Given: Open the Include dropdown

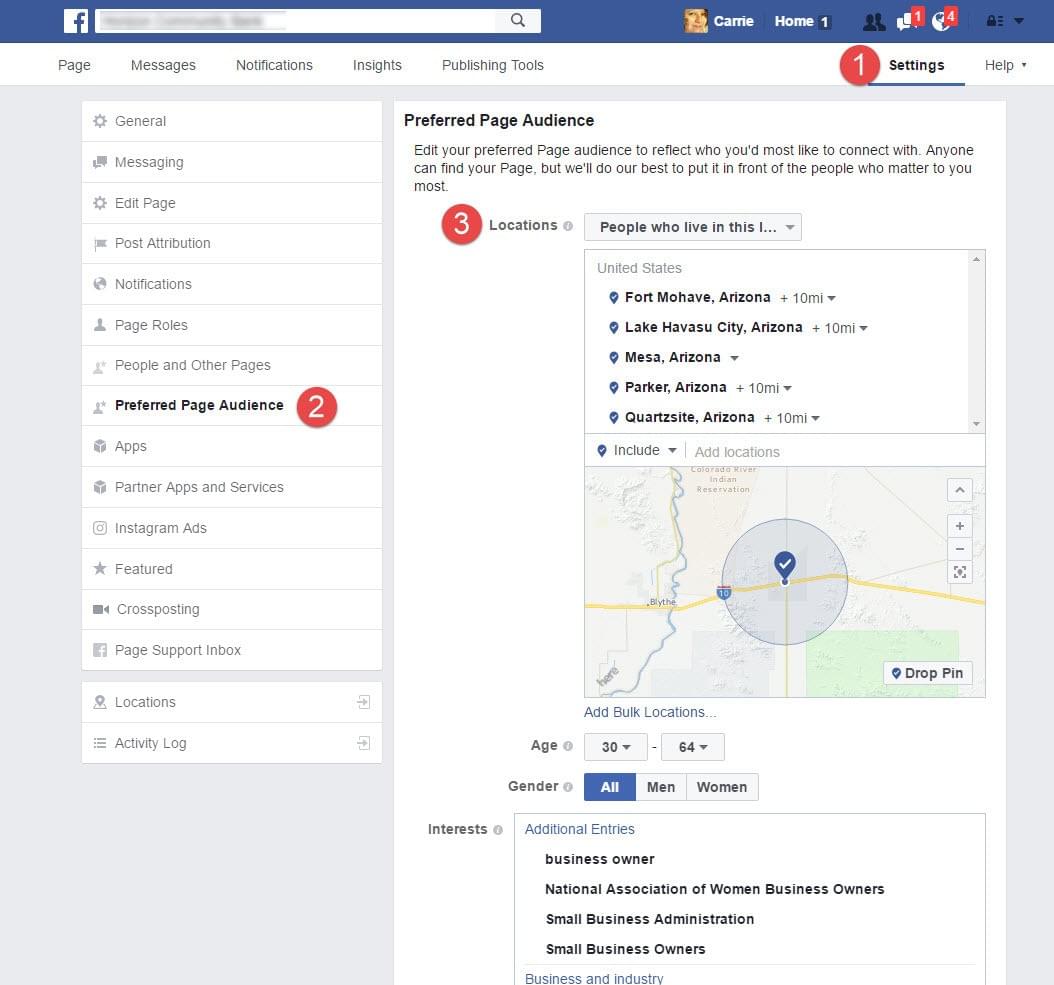Looking at the screenshot, I should pyautogui.click(x=637, y=450).
